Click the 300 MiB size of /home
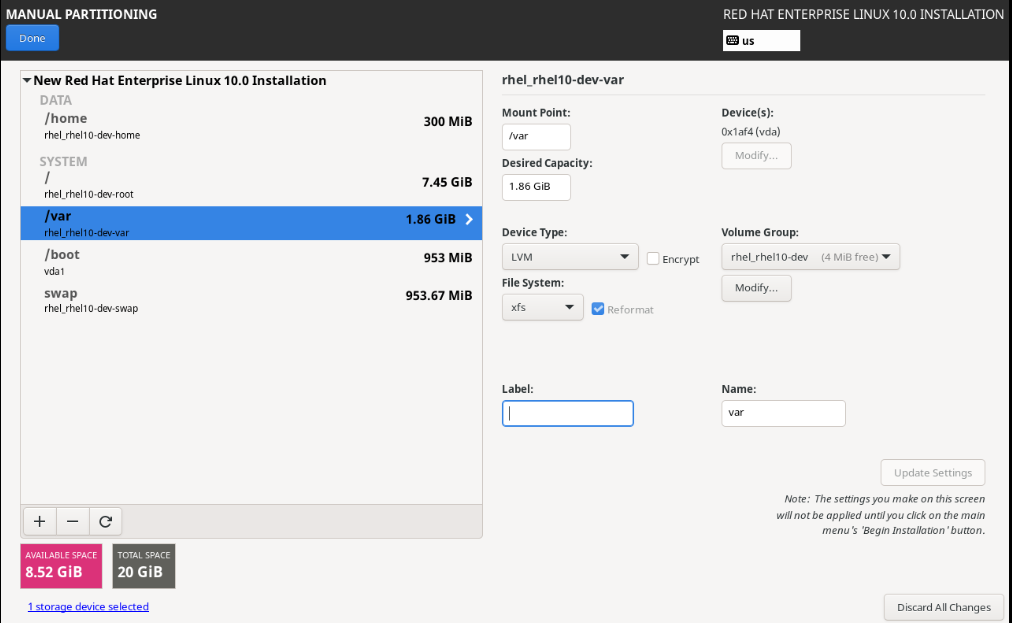Screen dimensions: 1012x623 (x=448, y=121)
